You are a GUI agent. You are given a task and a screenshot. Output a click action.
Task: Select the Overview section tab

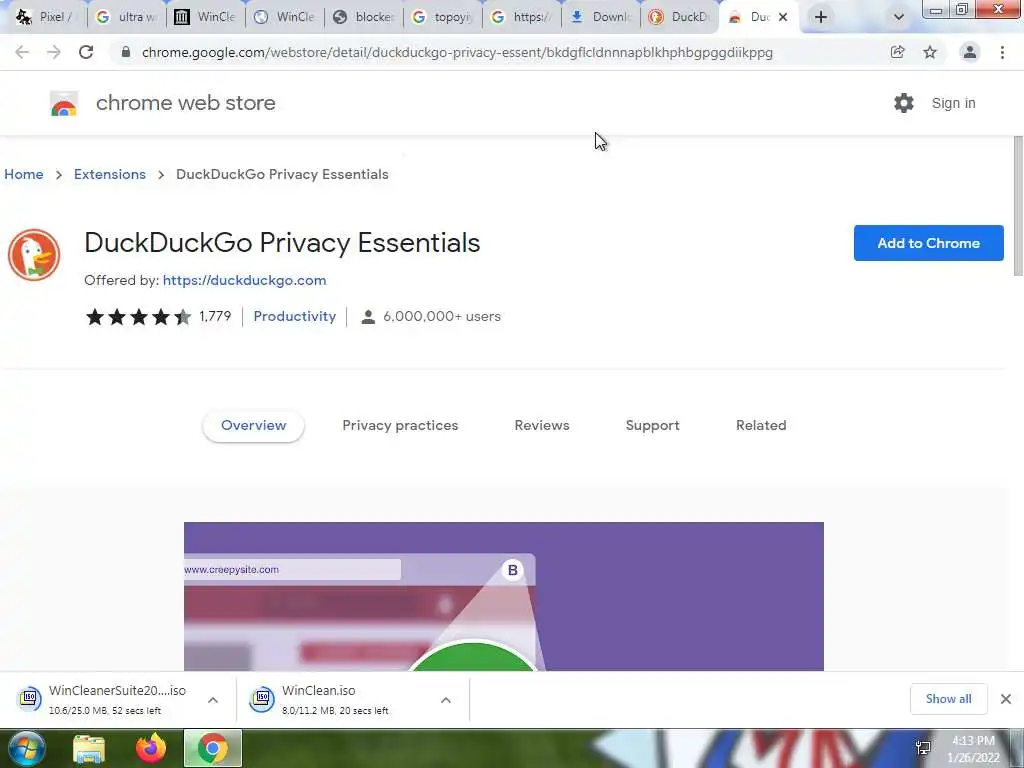click(253, 426)
